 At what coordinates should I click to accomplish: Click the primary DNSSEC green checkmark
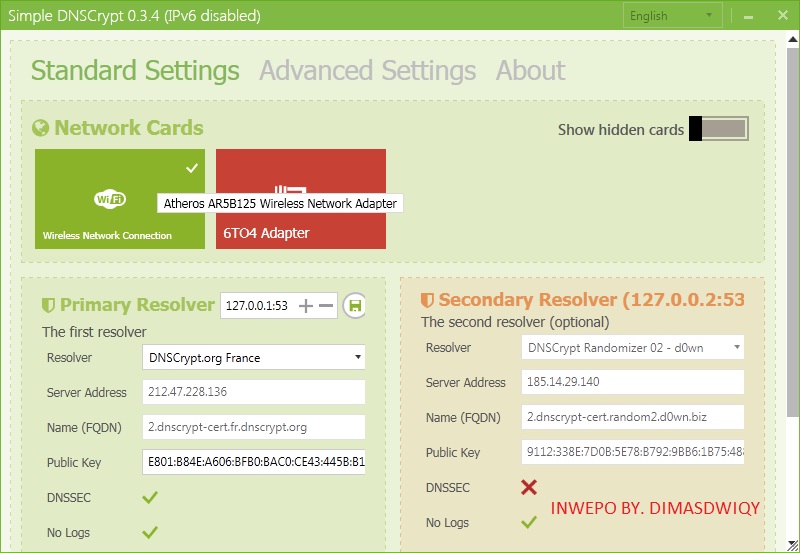click(x=150, y=497)
